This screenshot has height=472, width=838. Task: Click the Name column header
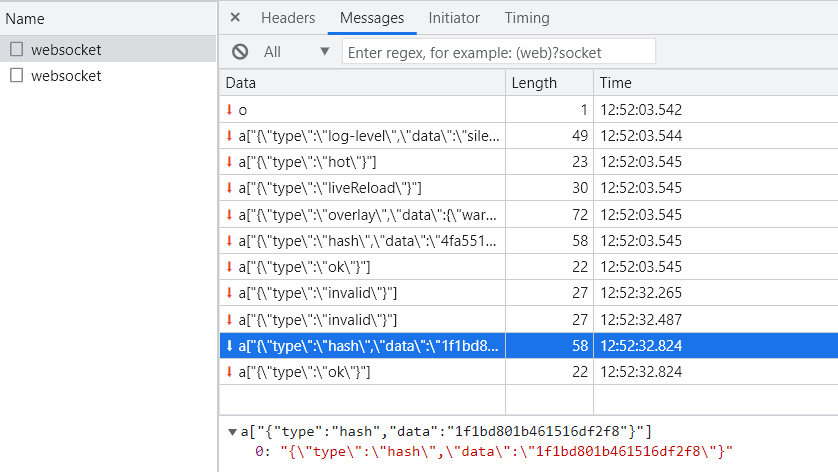coord(108,19)
